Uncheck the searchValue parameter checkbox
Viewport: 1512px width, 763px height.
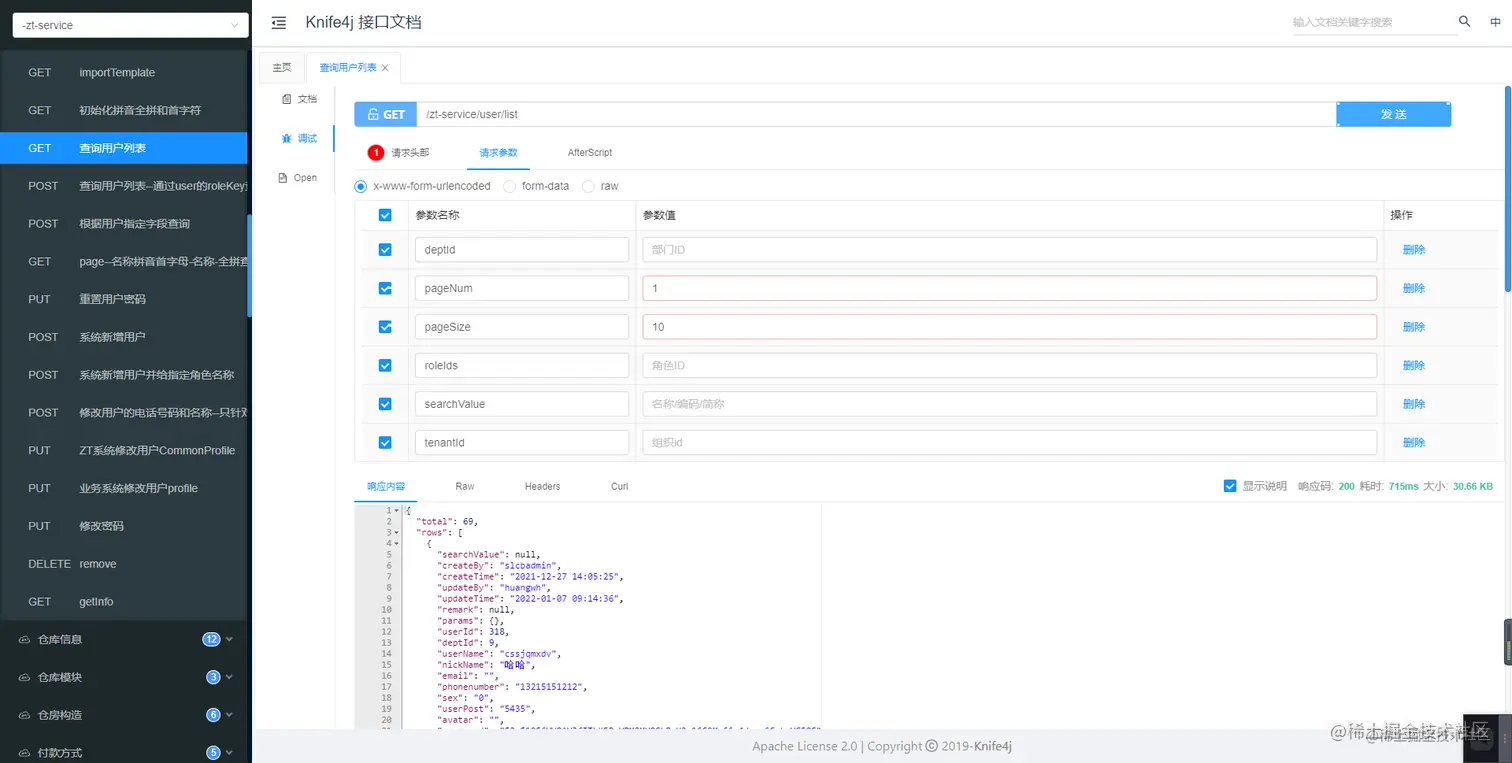[x=385, y=404]
